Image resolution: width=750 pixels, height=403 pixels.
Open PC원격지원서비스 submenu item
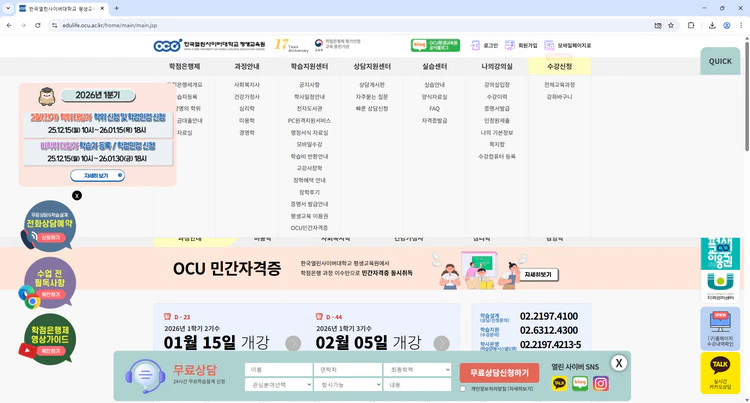point(309,120)
